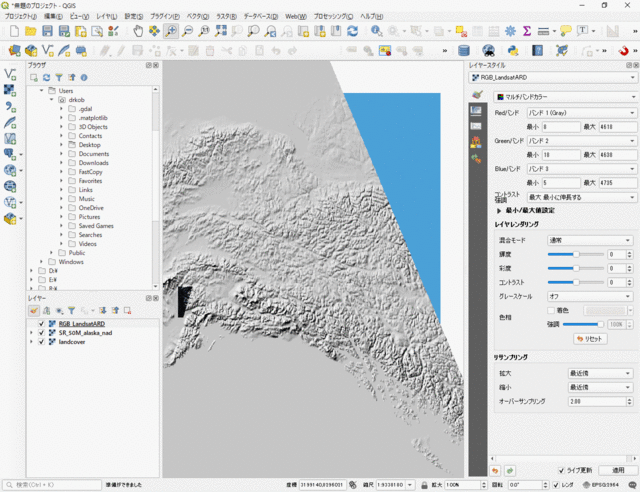The width and height of the screenshot is (640, 492).
Task: Open layer selector RGB_LandsatARD dropdown
Action: pyautogui.click(x=553, y=78)
